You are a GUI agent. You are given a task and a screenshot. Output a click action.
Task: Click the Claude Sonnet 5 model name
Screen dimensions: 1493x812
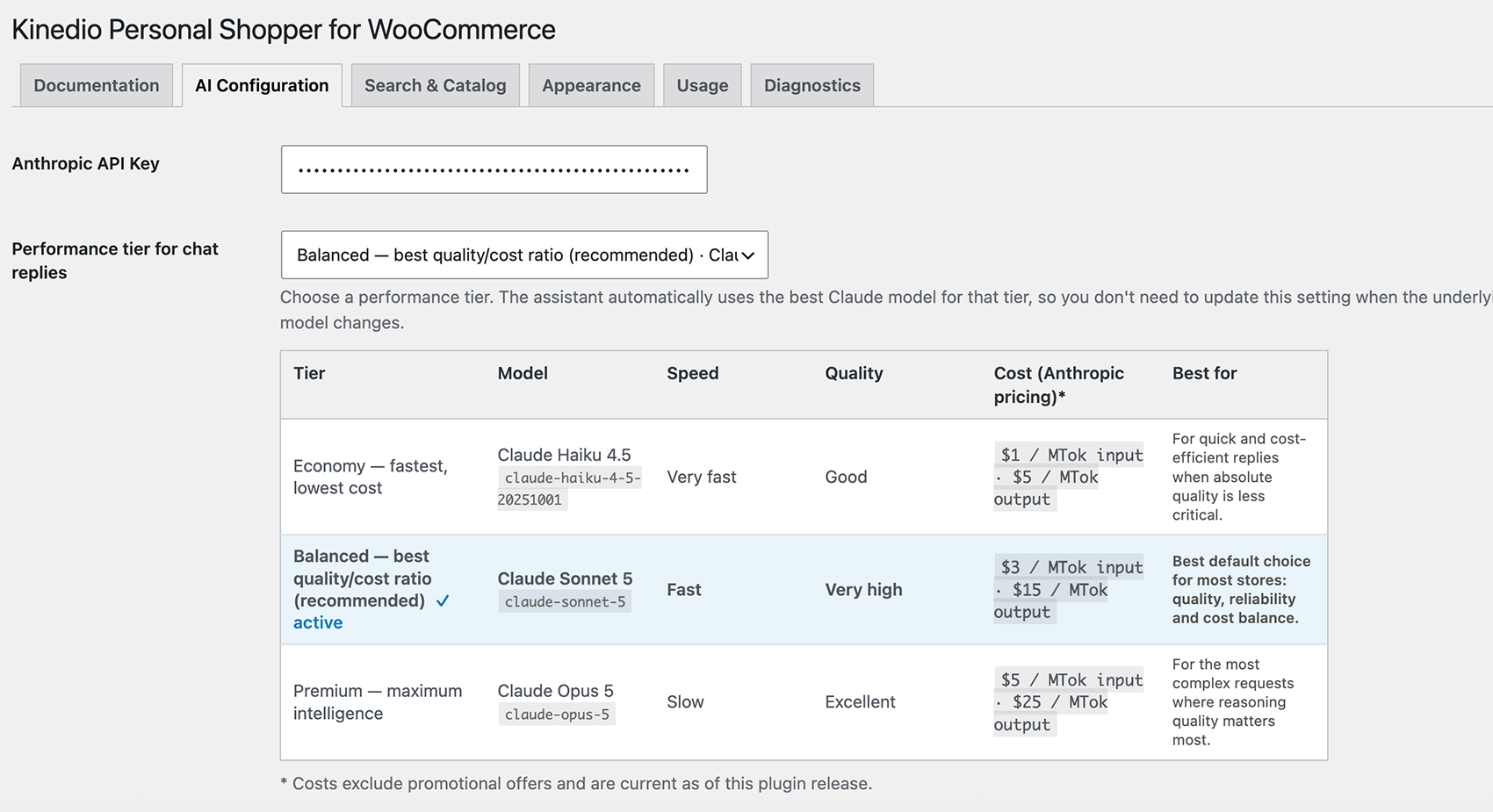tap(565, 578)
